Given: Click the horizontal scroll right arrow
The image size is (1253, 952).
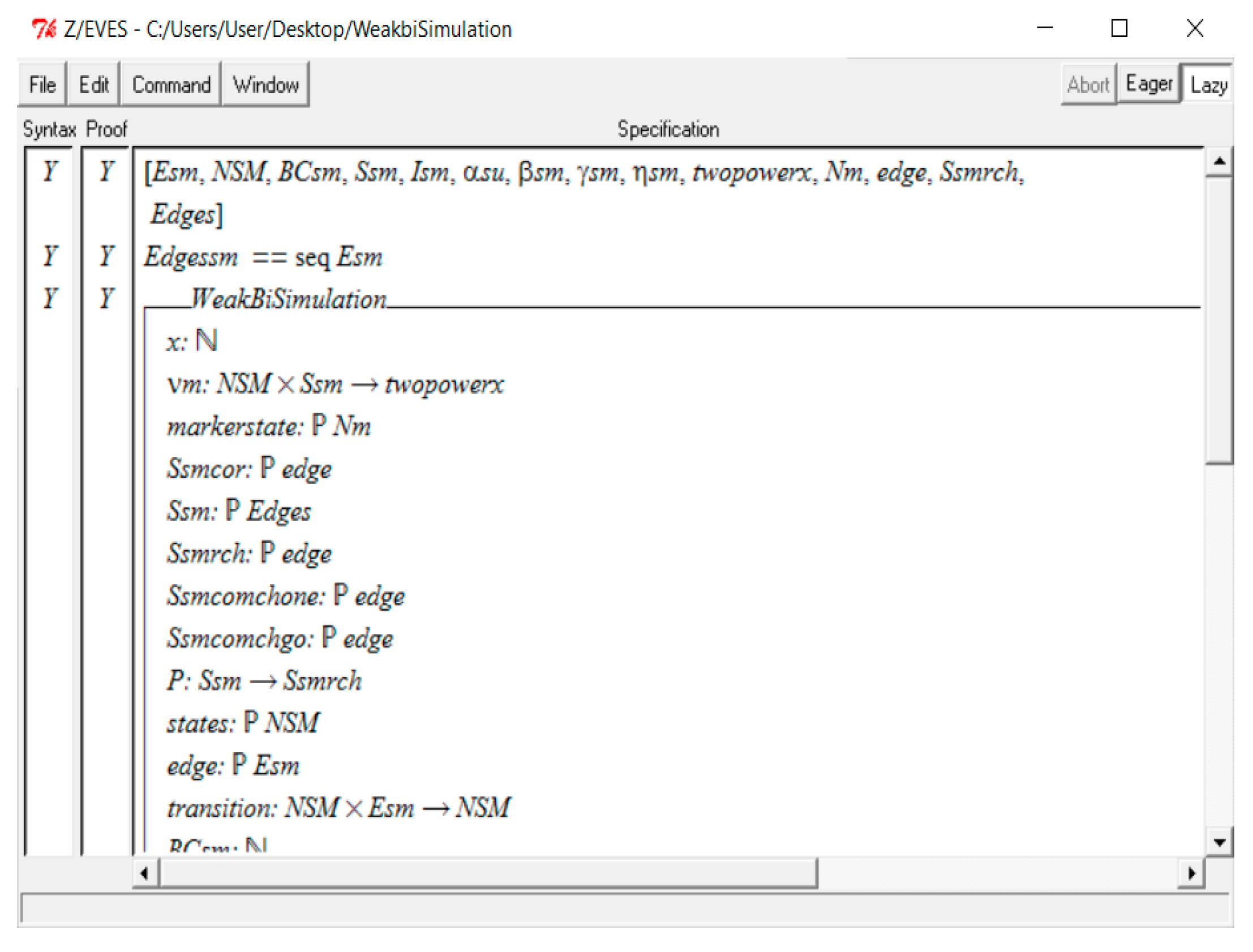Looking at the screenshot, I should [x=1191, y=873].
